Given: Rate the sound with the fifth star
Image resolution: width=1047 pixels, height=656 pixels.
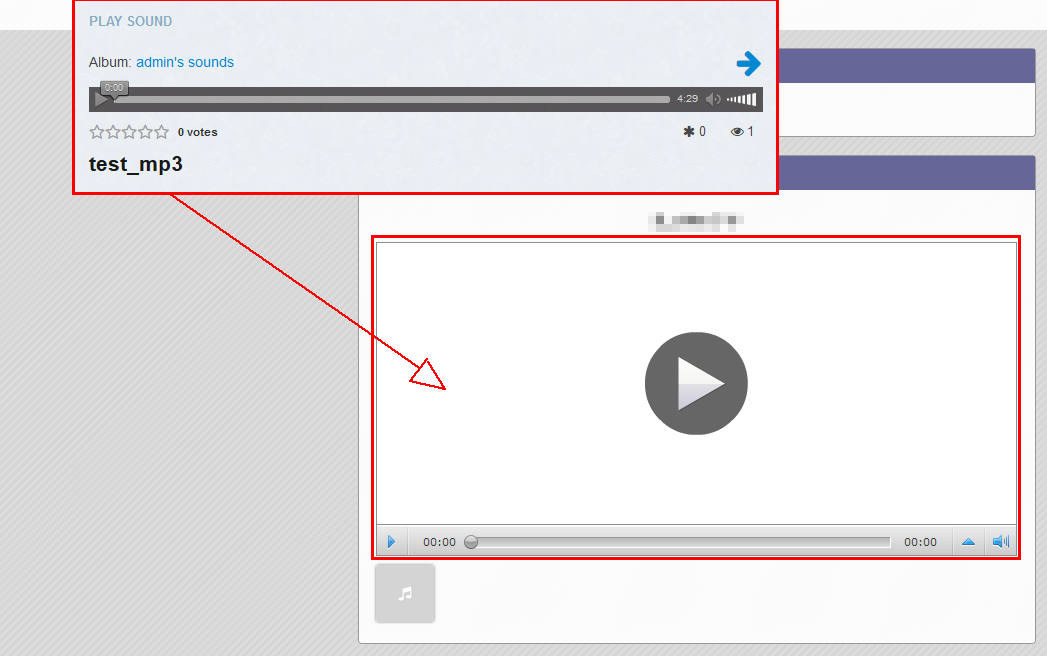Looking at the screenshot, I should point(162,132).
